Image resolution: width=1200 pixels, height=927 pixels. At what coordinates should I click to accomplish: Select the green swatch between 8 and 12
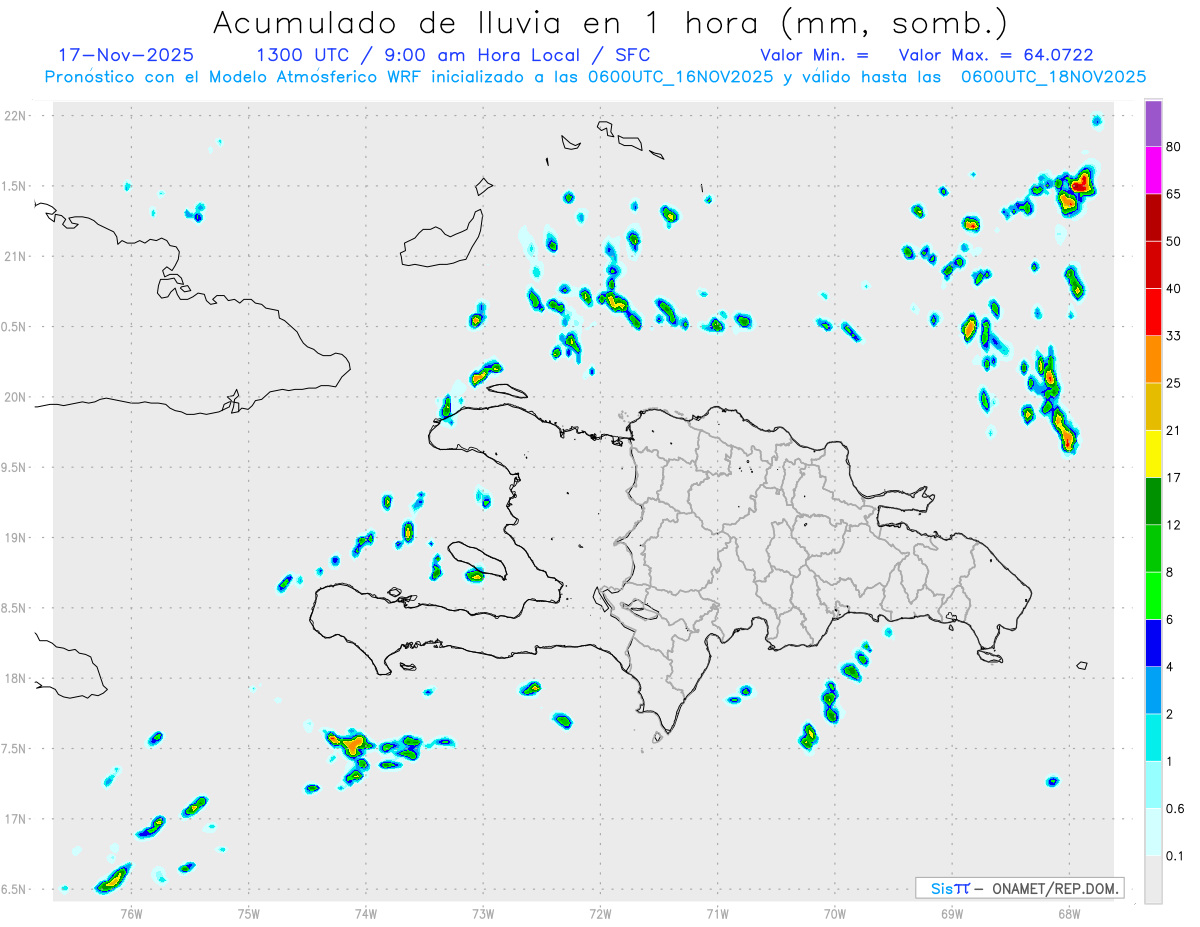[x=1153, y=548]
